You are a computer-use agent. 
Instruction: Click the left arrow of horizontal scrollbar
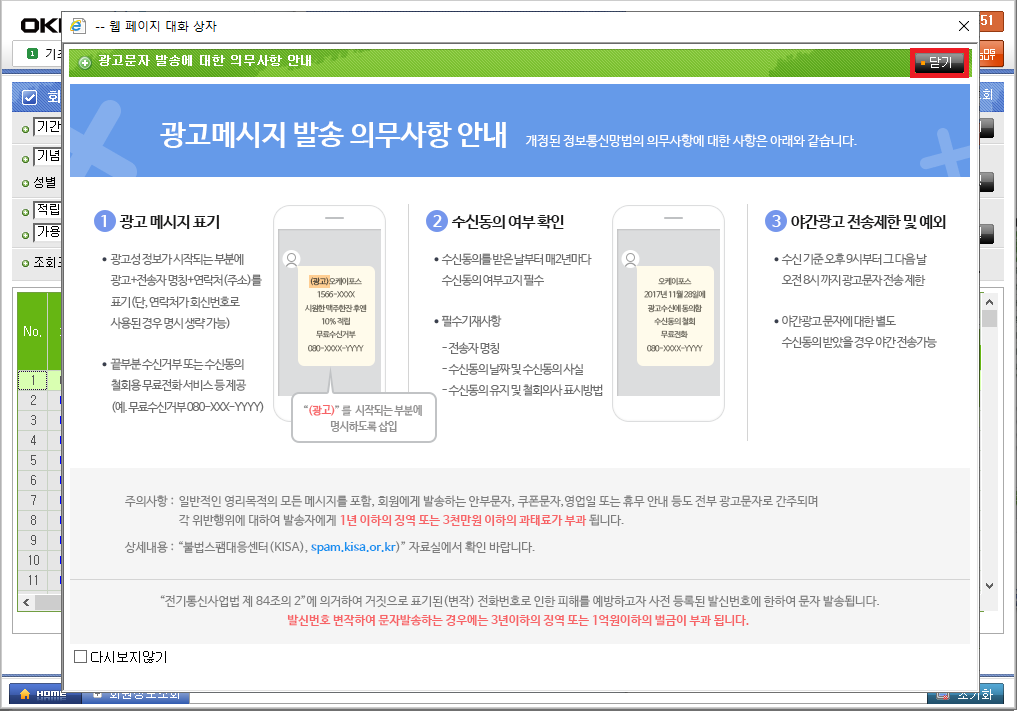27,602
